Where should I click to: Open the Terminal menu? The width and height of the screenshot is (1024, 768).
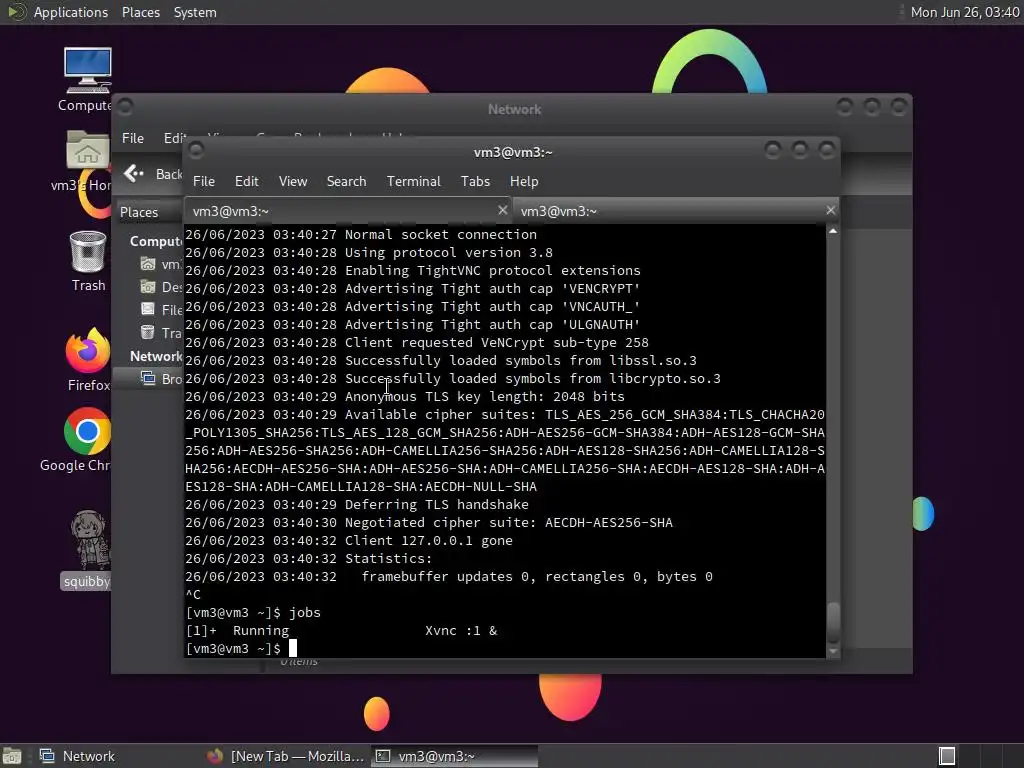(x=413, y=182)
